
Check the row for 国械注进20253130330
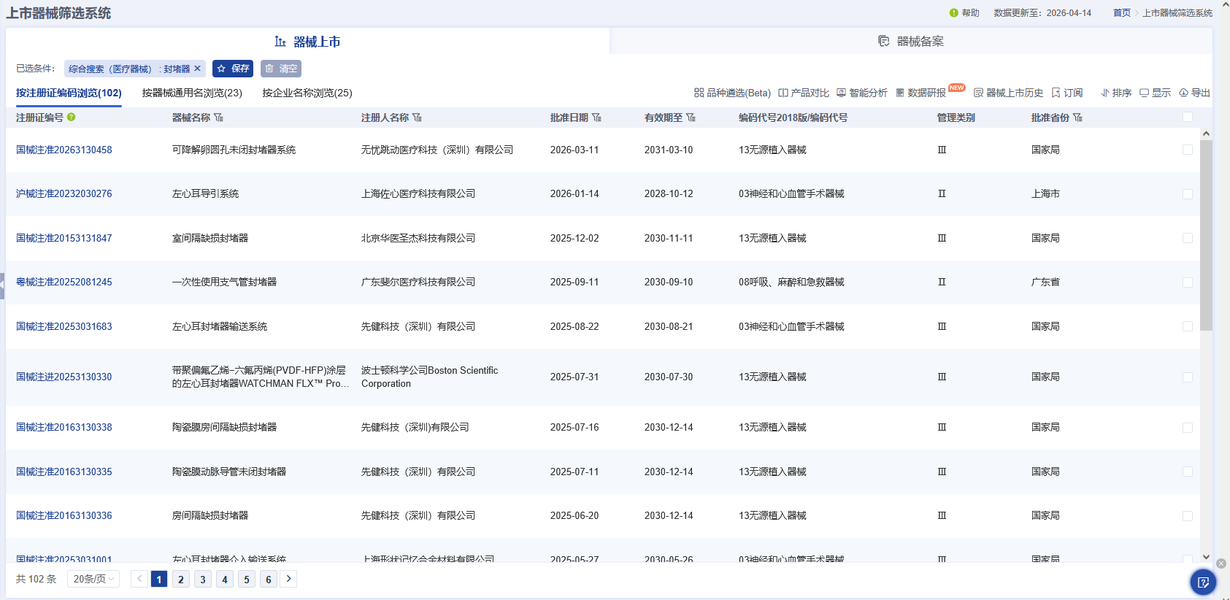pos(1187,377)
